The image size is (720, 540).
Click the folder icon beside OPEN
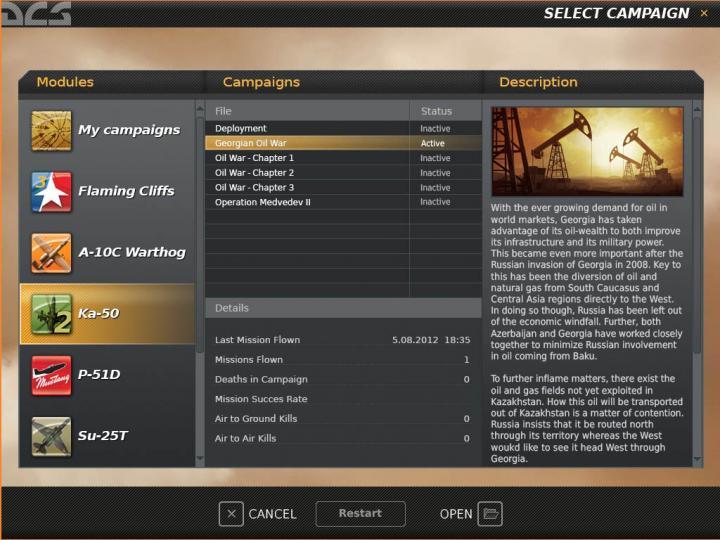click(489, 514)
